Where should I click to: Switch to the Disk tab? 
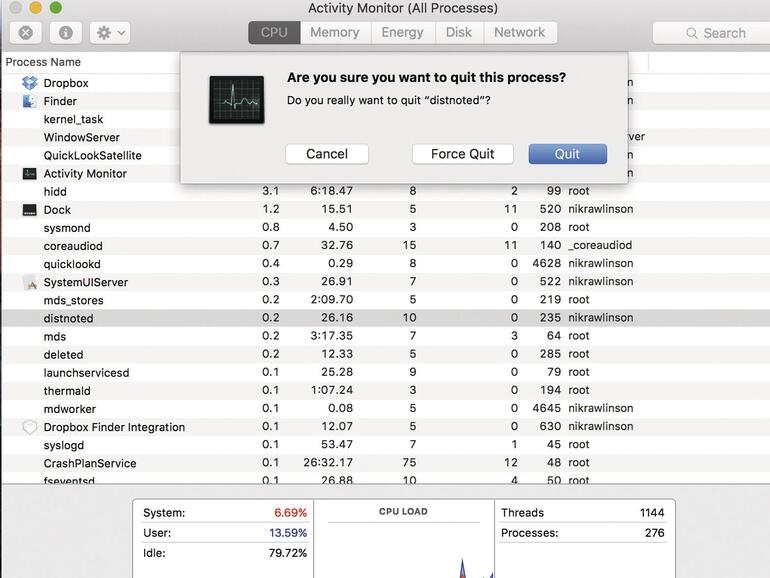click(459, 32)
